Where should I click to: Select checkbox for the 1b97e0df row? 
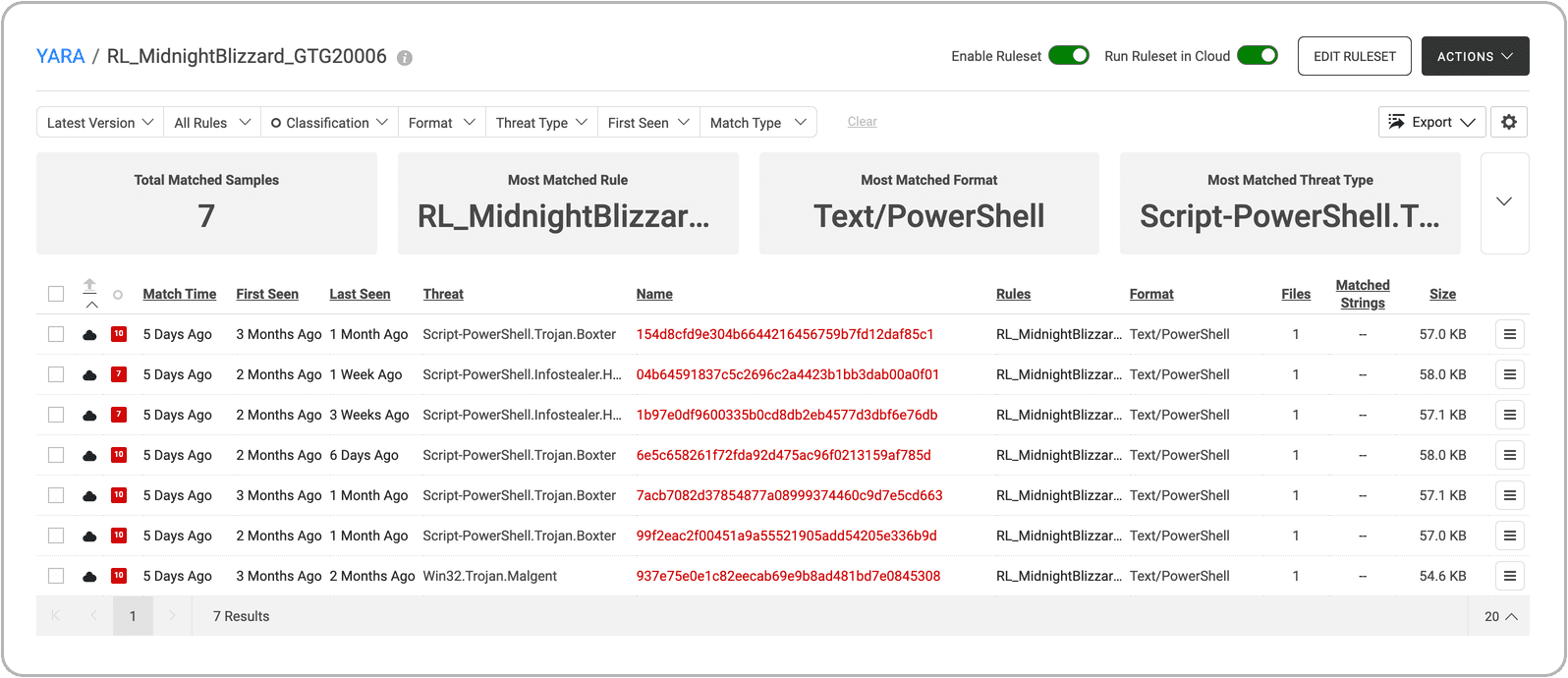[56, 415]
